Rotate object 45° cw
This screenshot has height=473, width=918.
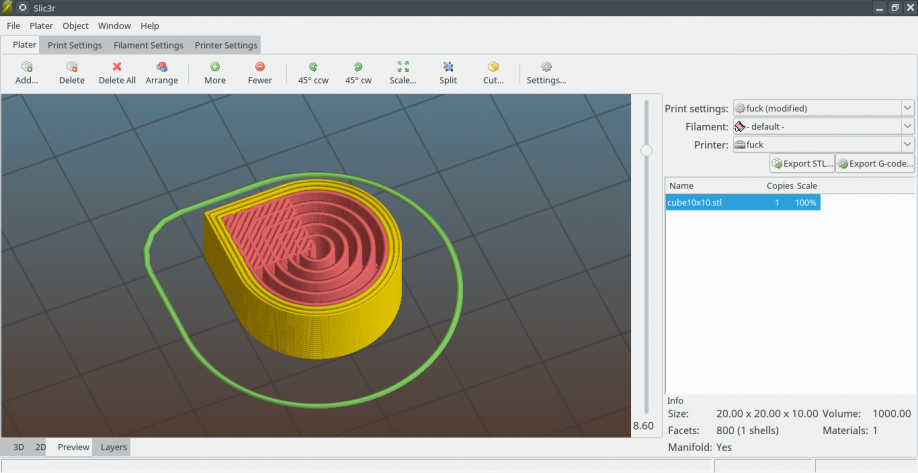click(358, 73)
